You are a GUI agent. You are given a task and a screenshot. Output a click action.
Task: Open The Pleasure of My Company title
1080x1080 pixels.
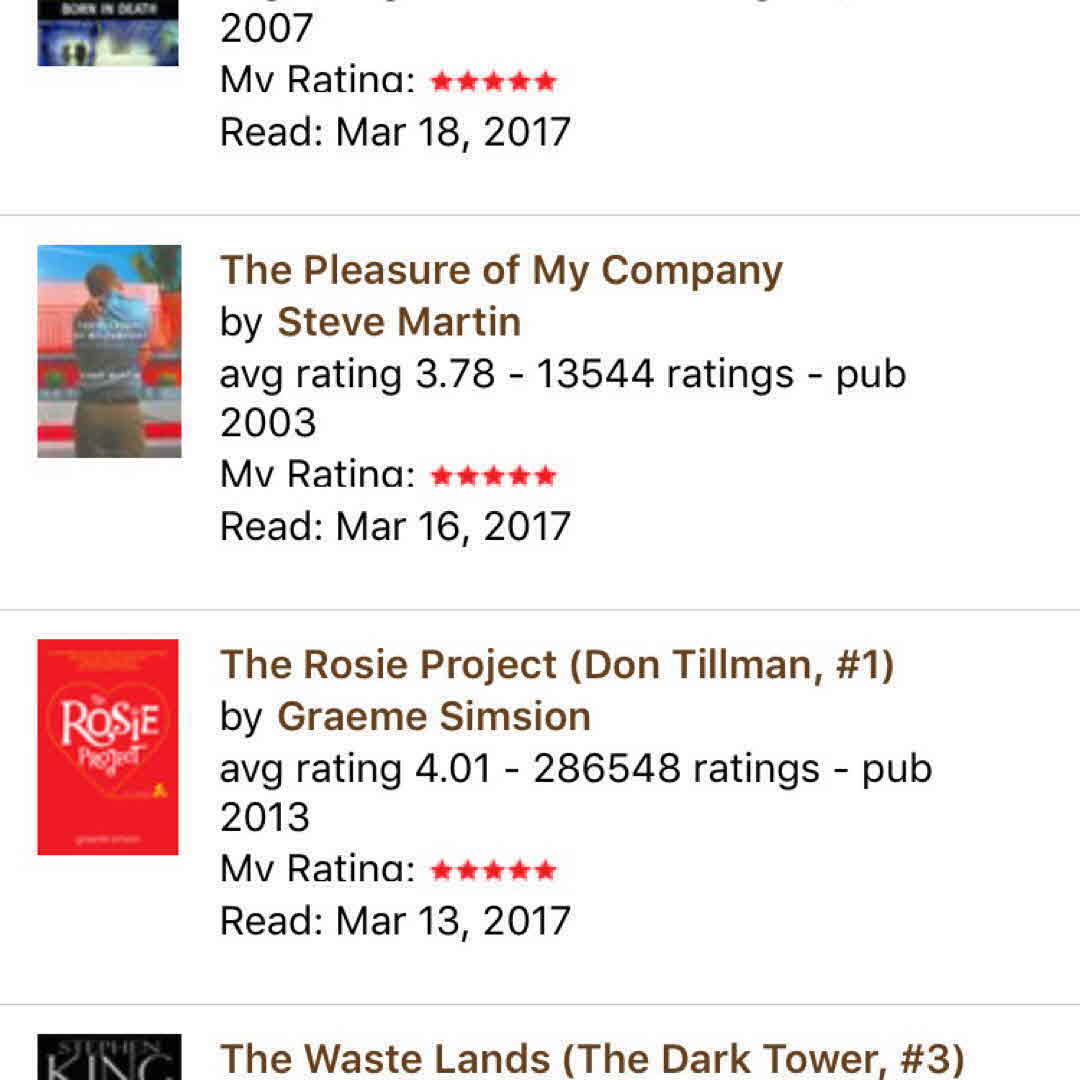pos(501,270)
